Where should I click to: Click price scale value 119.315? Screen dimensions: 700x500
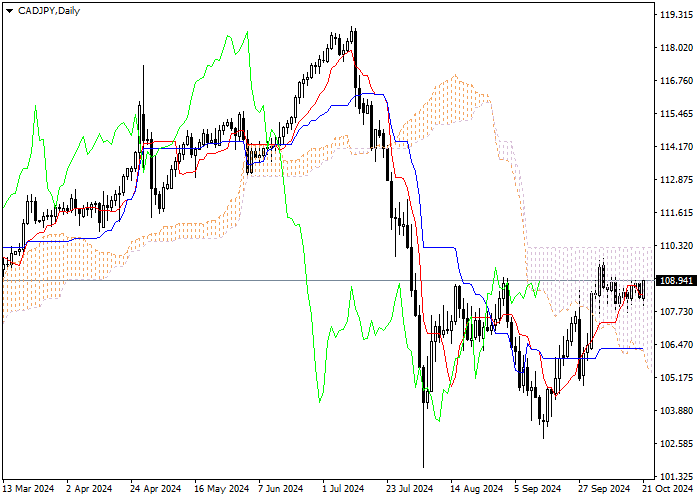[x=676, y=15]
